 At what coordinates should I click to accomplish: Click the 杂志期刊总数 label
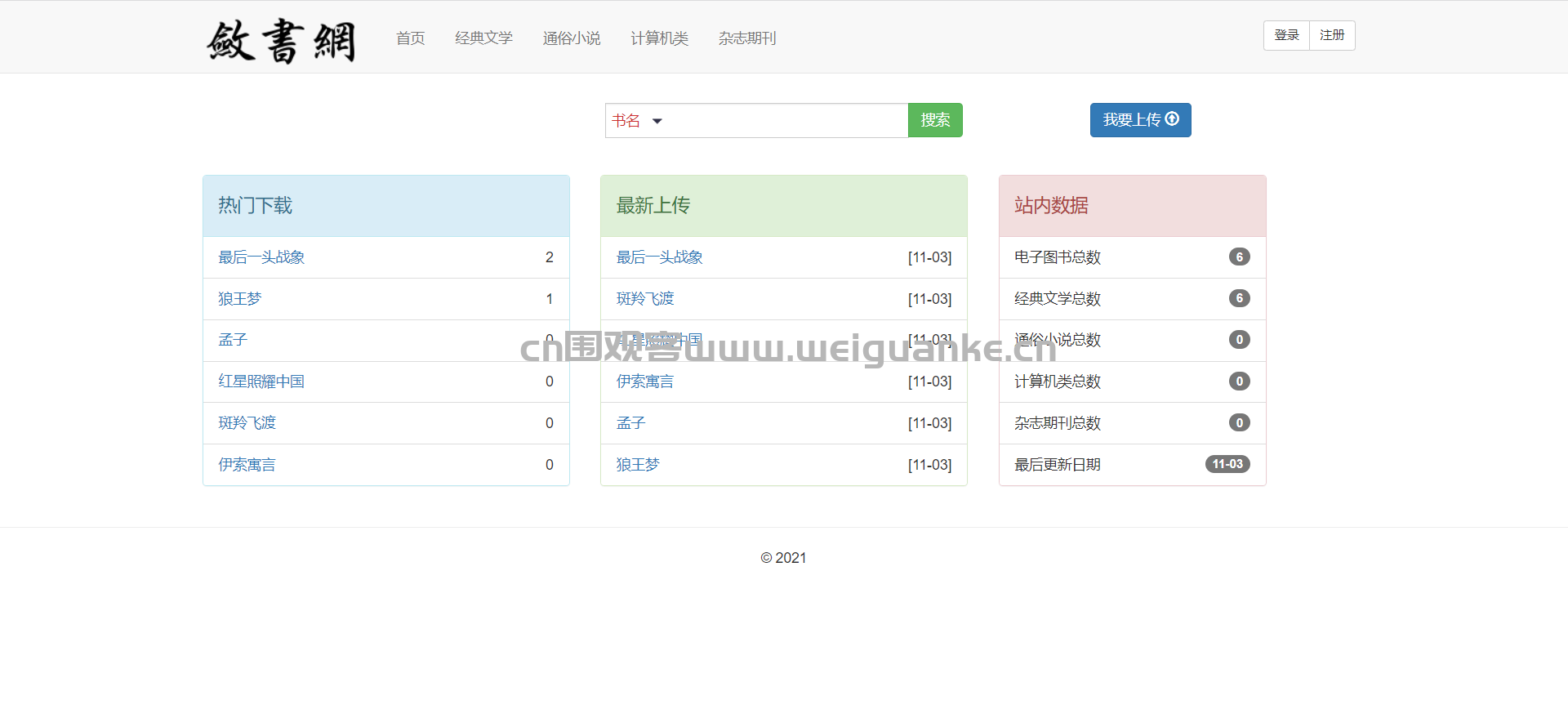(x=1058, y=423)
